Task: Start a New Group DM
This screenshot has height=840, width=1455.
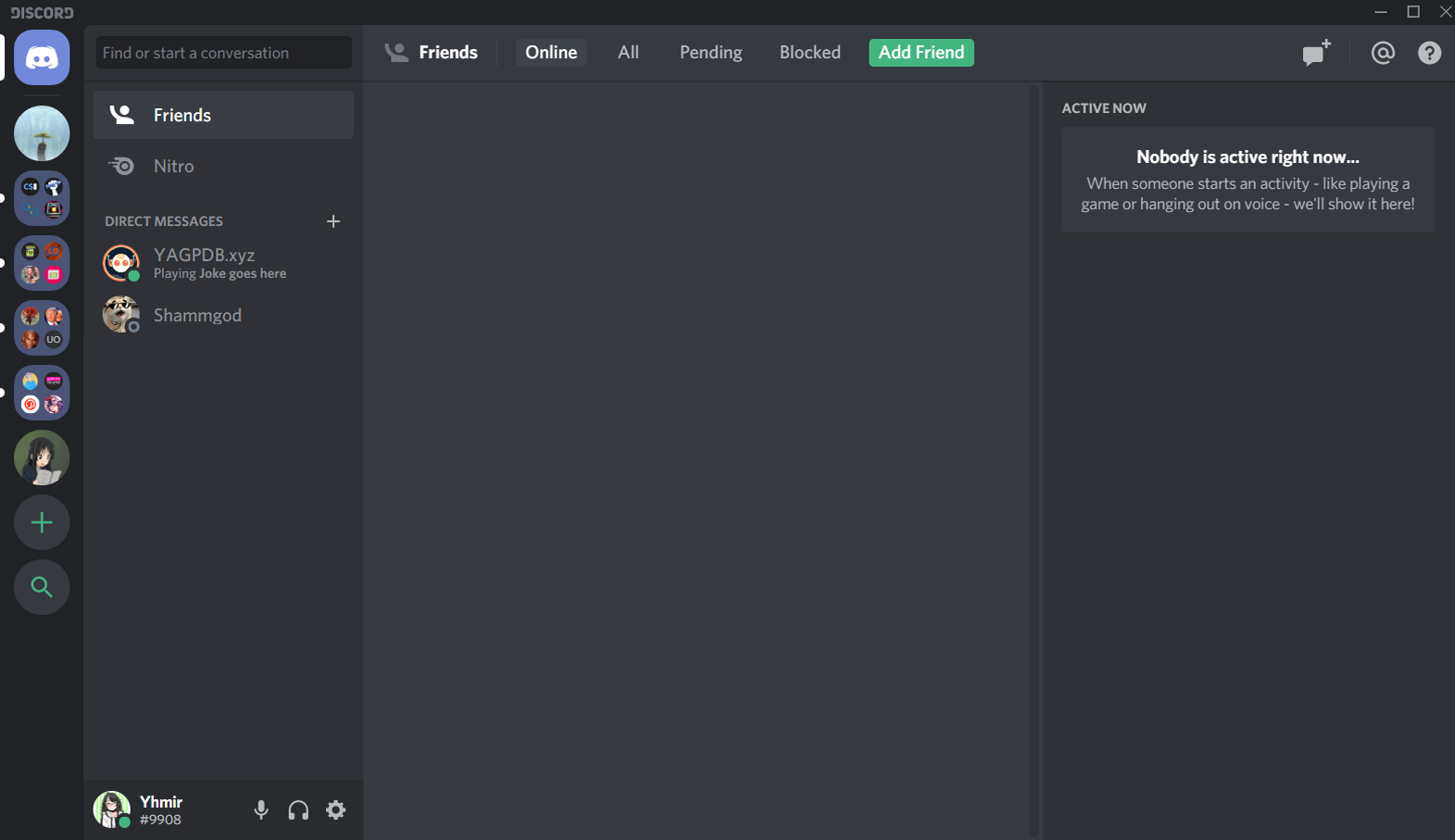Action: [x=1316, y=53]
